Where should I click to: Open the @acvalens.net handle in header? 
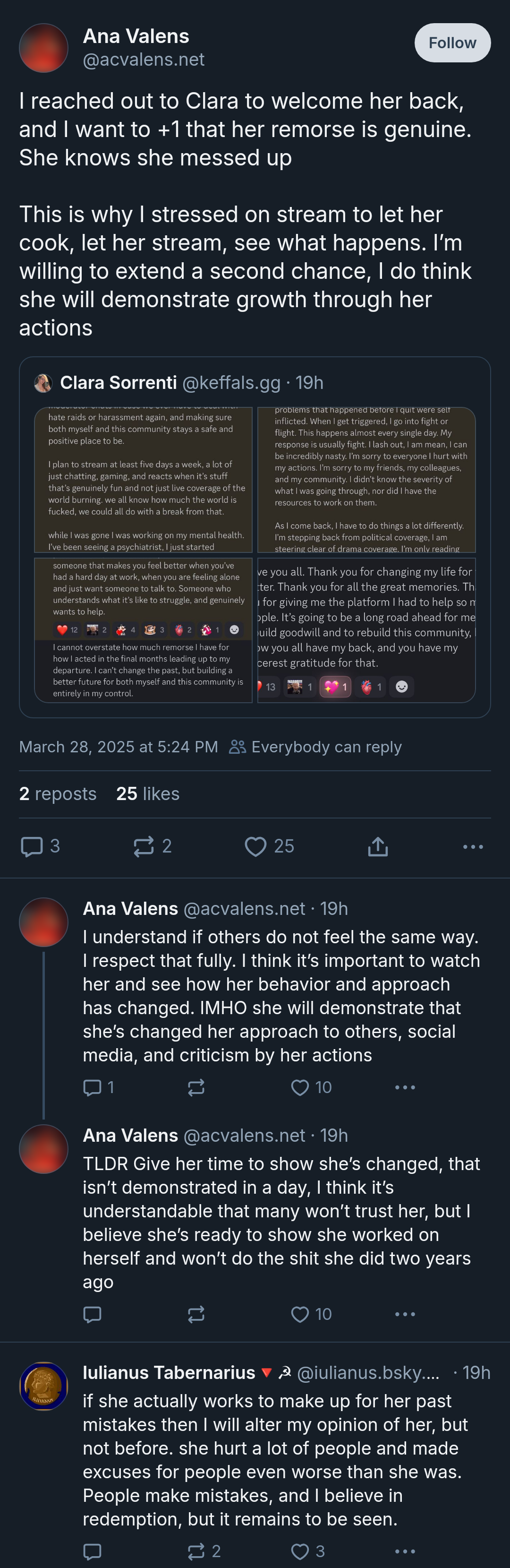144,60
